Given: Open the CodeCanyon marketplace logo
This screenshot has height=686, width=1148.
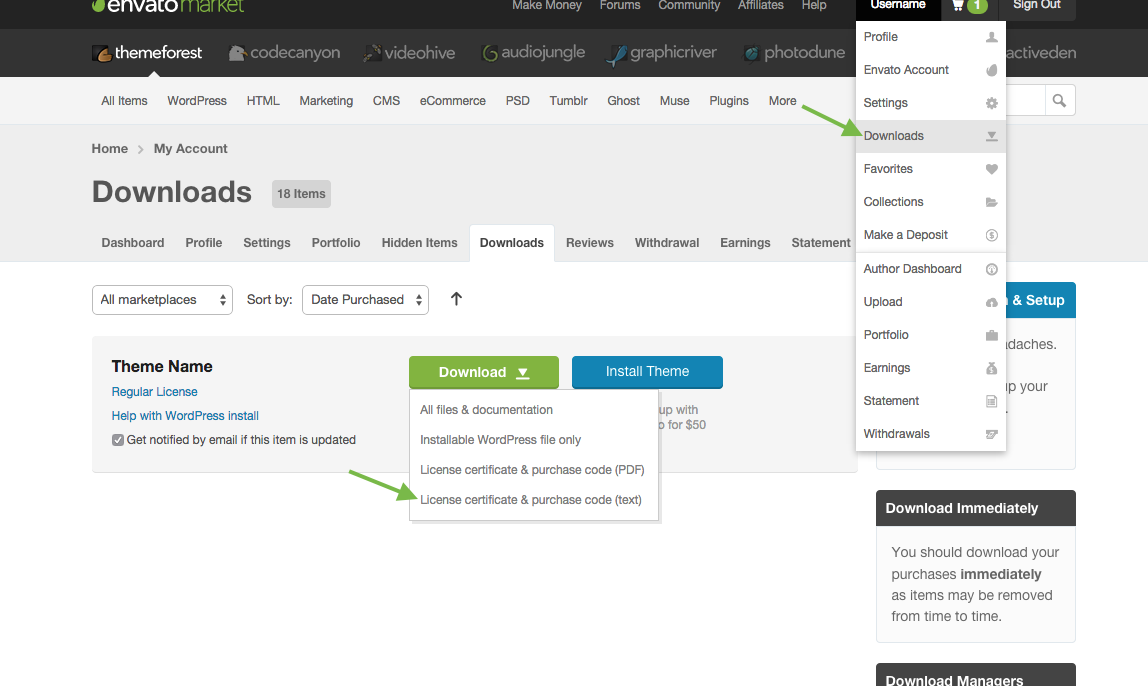Looking at the screenshot, I should (x=284, y=53).
